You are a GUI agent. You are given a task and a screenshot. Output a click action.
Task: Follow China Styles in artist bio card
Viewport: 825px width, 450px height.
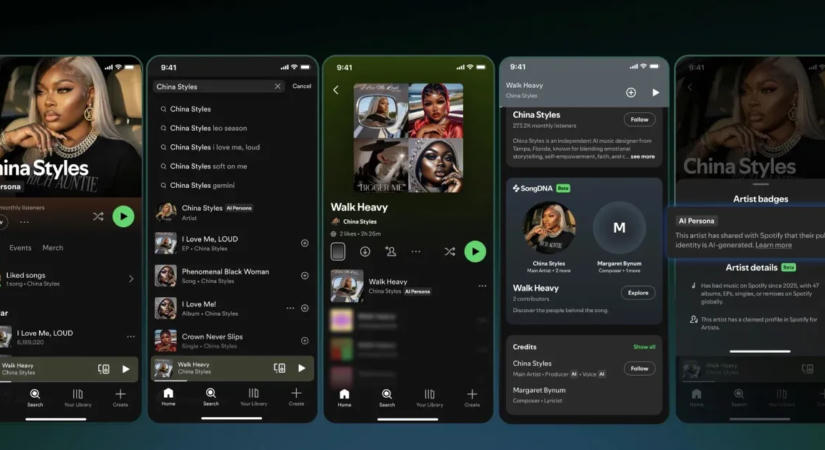point(640,119)
